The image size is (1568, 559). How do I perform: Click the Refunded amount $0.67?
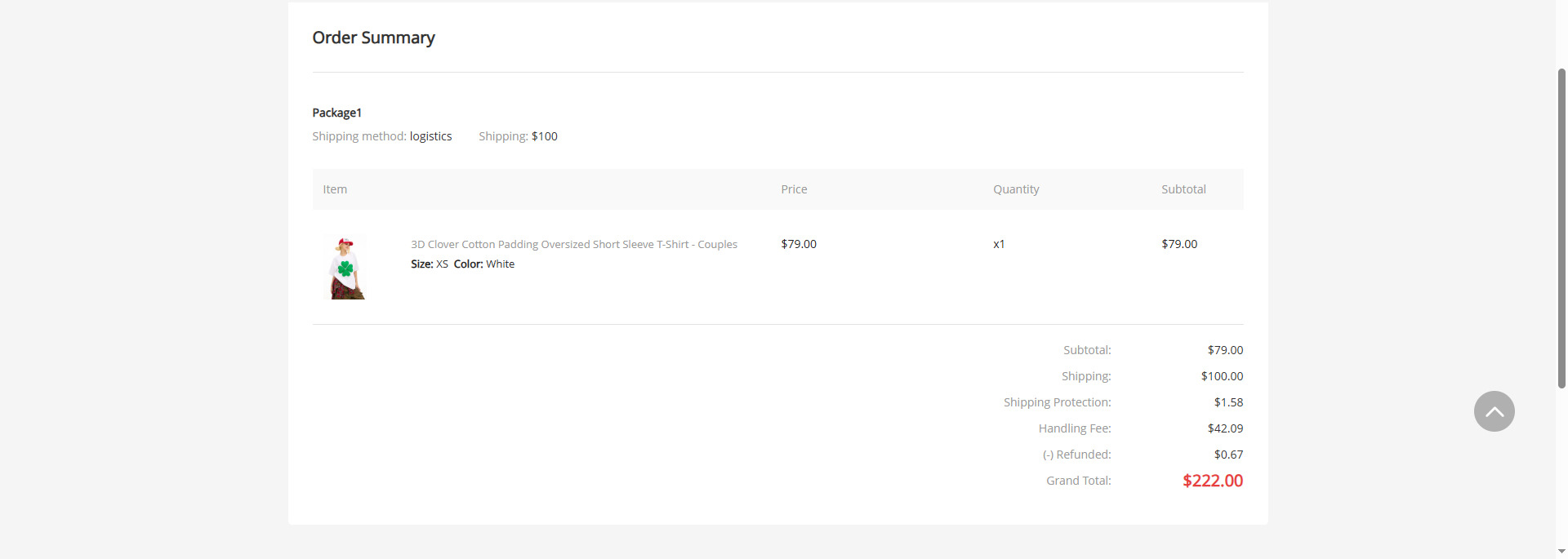tap(1228, 455)
